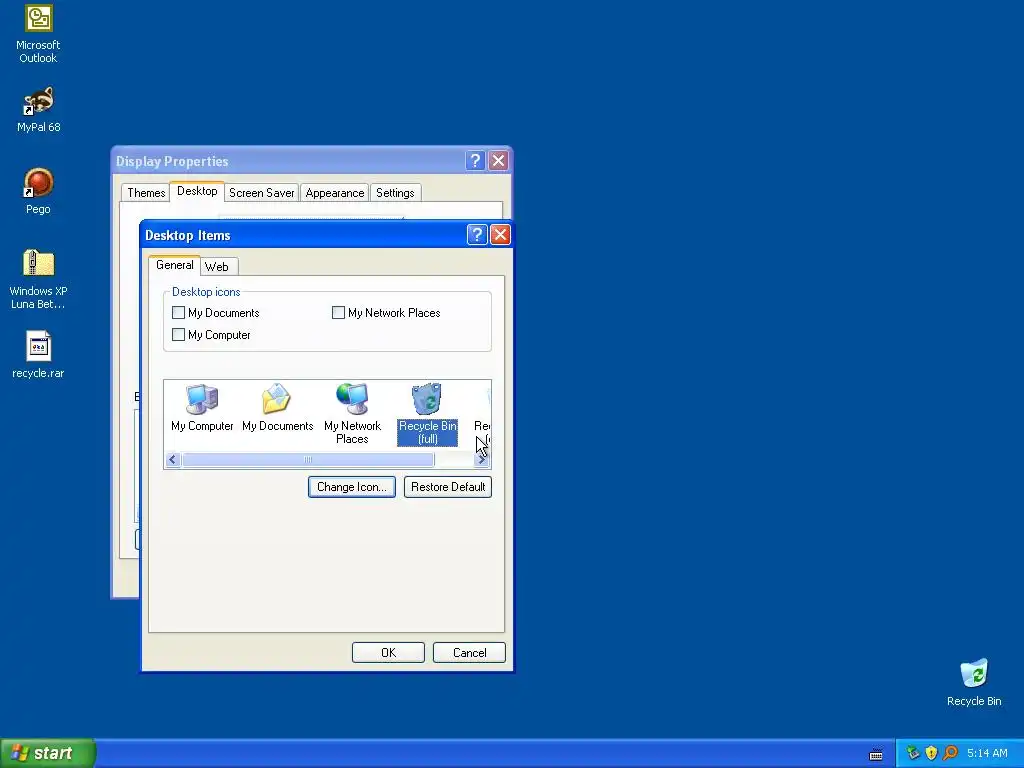The image size is (1024, 768).
Task: Select Desktop tab in Display Properties
Action: [197, 191]
